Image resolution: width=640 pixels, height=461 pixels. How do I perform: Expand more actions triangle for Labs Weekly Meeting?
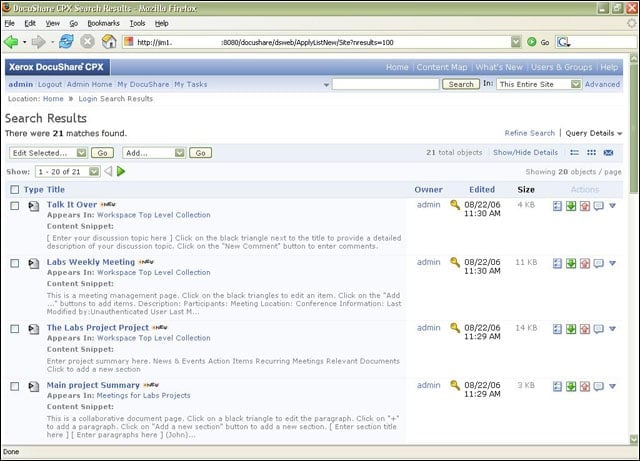(612, 263)
